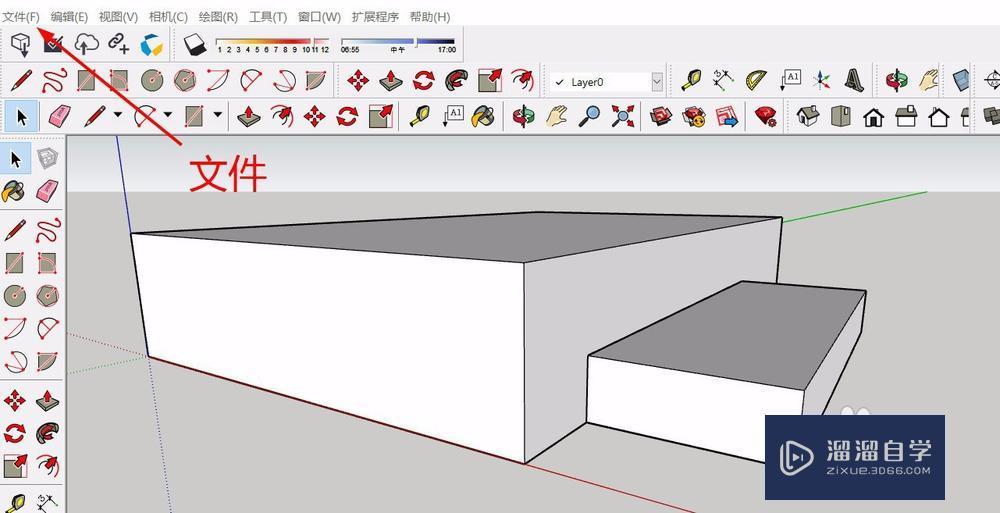Image resolution: width=1000 pixels, height=513 pixels.
Task: Open the 编辑(E) menu
Action: pyautogui.click(x=69, y=17)
